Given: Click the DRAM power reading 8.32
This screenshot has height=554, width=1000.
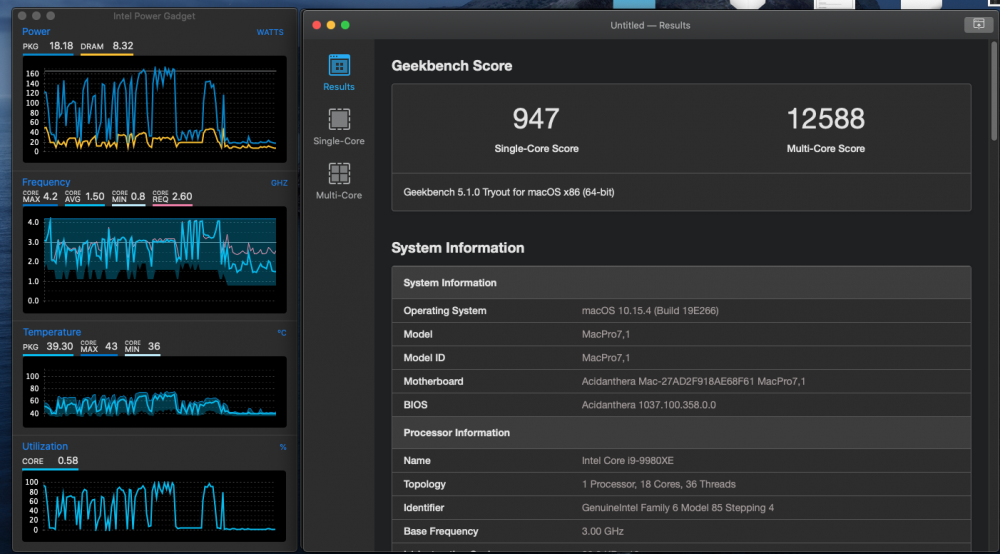Looking at the screenshot, I should [123, 46].
